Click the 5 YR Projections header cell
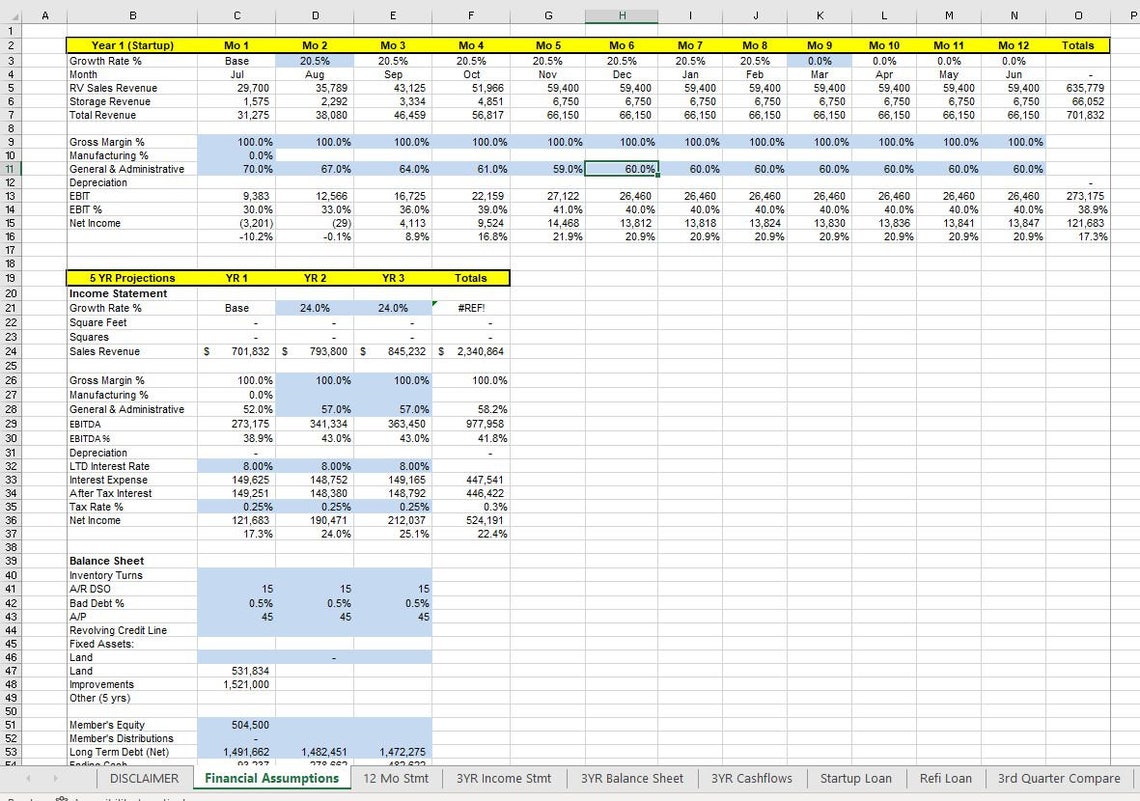Screen dimensions: 1140x801 click(x=132, y=278)
